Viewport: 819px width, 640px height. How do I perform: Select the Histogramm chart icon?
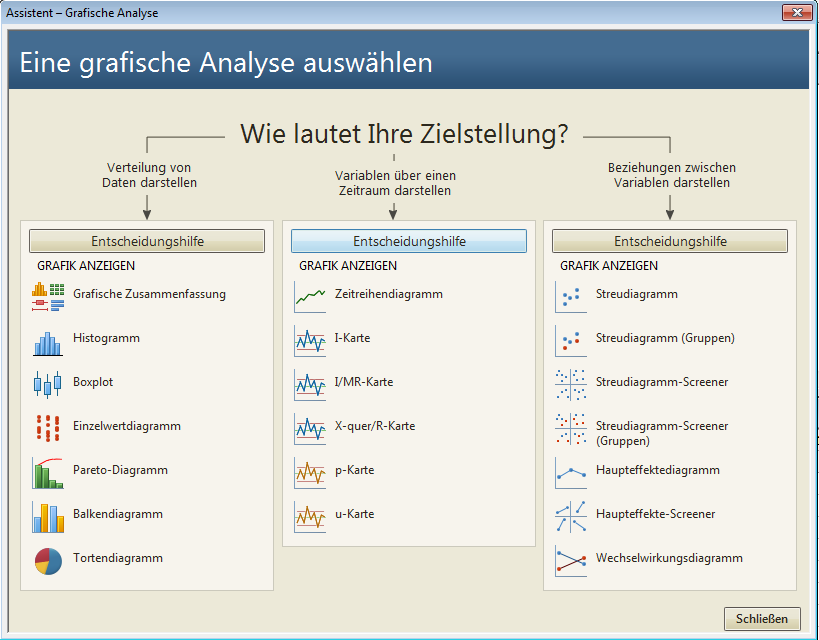[x=48, y=343]
